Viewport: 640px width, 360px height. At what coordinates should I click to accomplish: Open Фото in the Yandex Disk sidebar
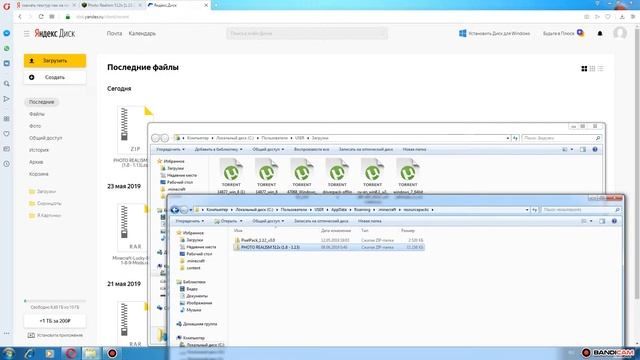click(x=35, y=126)
